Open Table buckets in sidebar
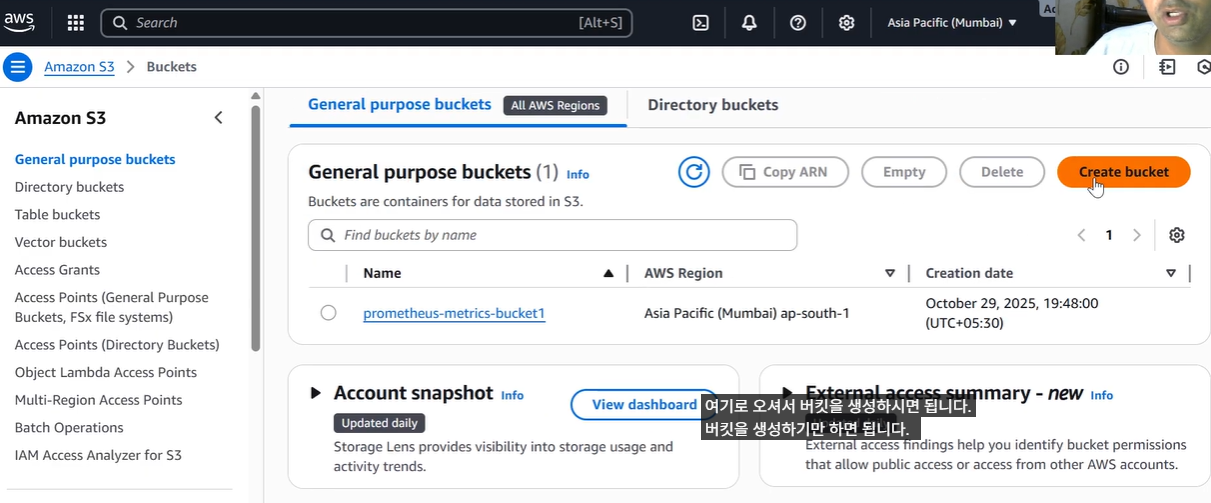Image resolution: width=1211 pixels, height=503 pixels. click(x=57, y=214)
